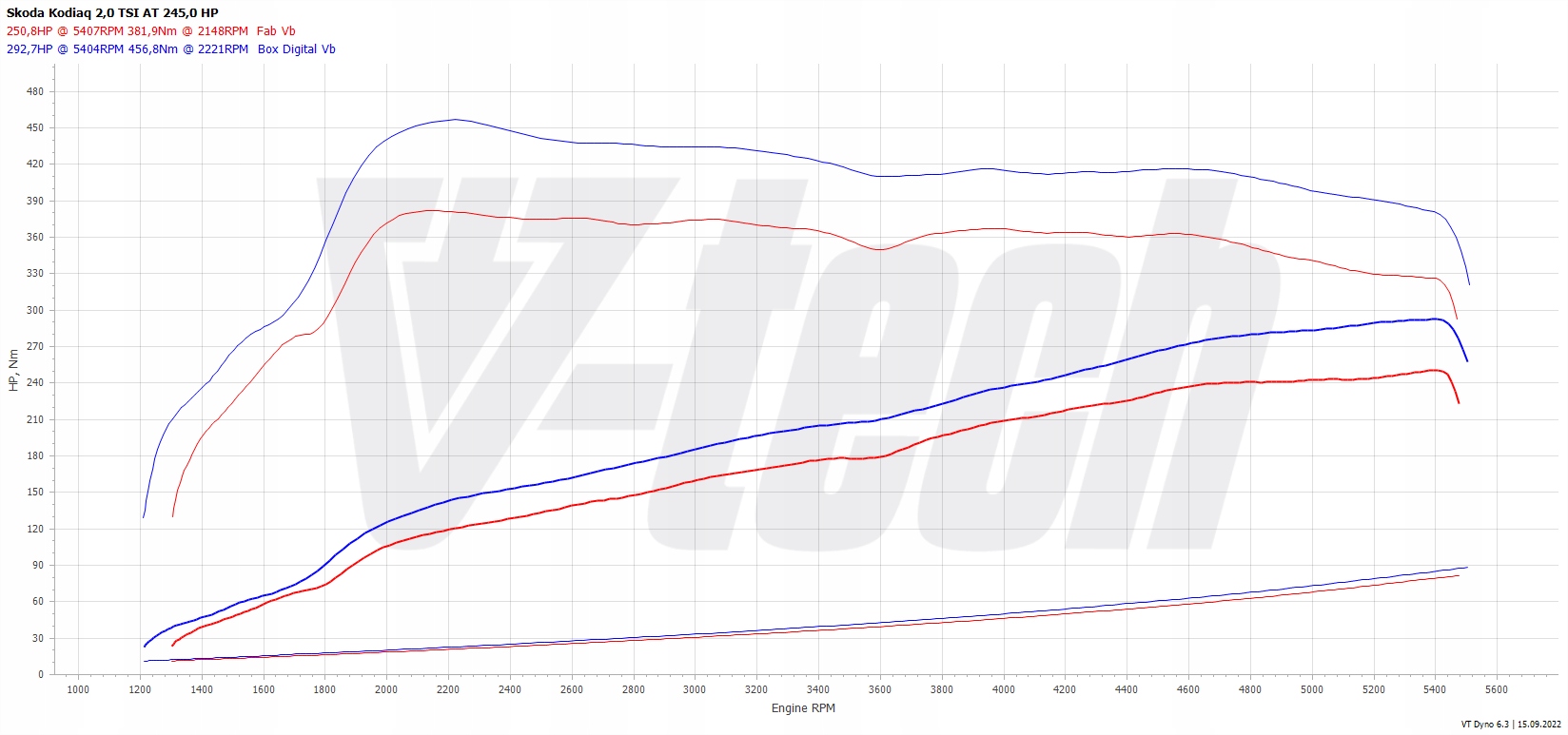Click the 150 value on the HP, Nm axis
The image size is (1568, 735).
(35, 492)
